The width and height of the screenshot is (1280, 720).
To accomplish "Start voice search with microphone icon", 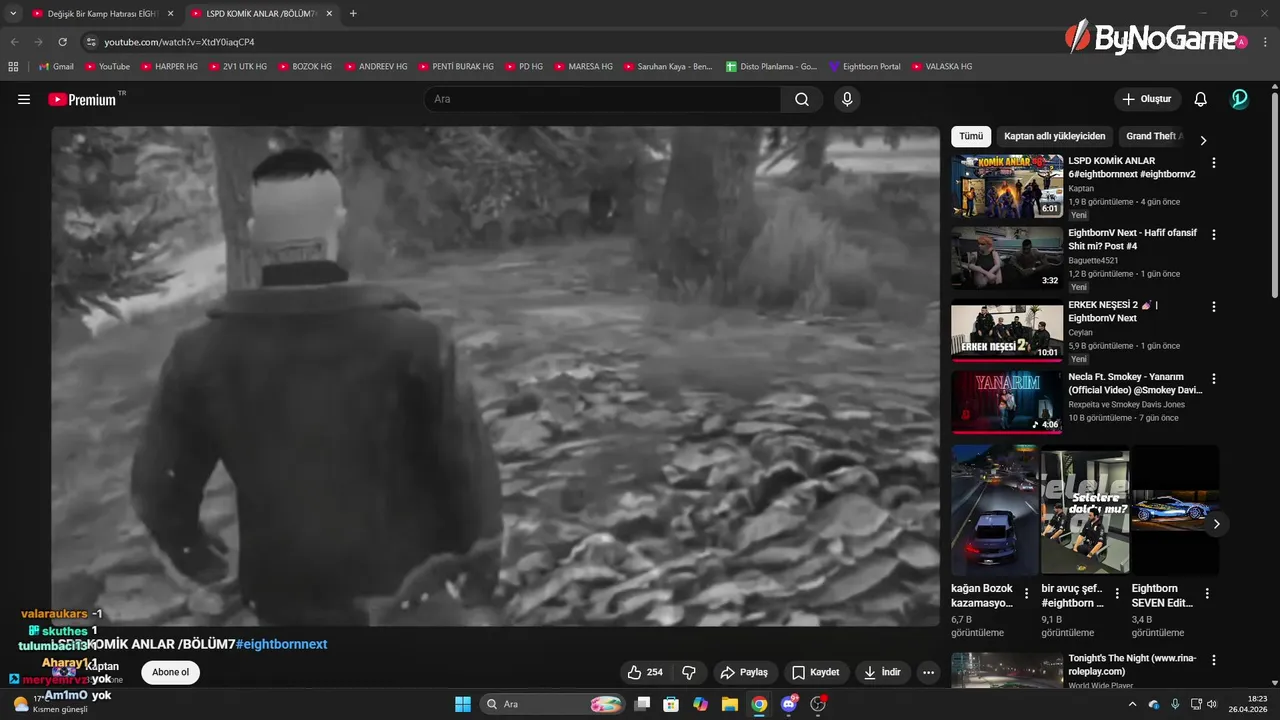I will point(847,99).
